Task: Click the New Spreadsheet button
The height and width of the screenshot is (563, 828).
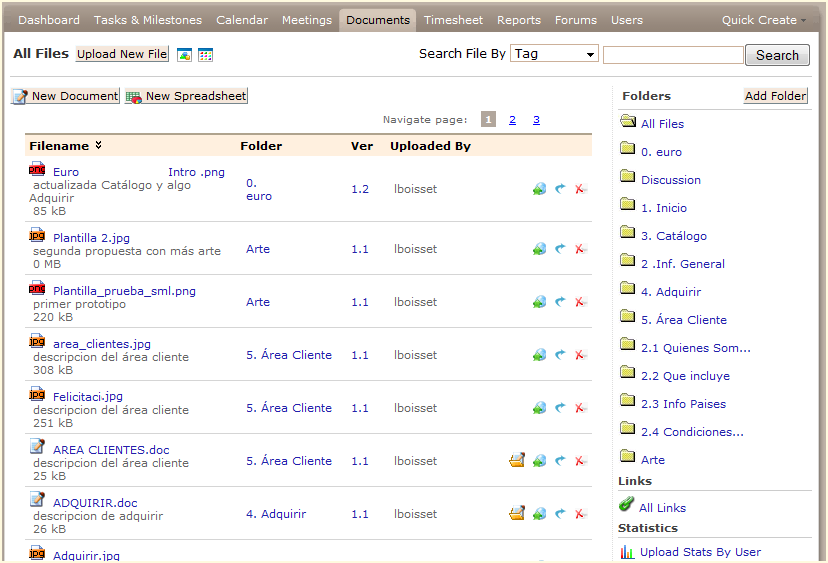Action: (186, 97)
